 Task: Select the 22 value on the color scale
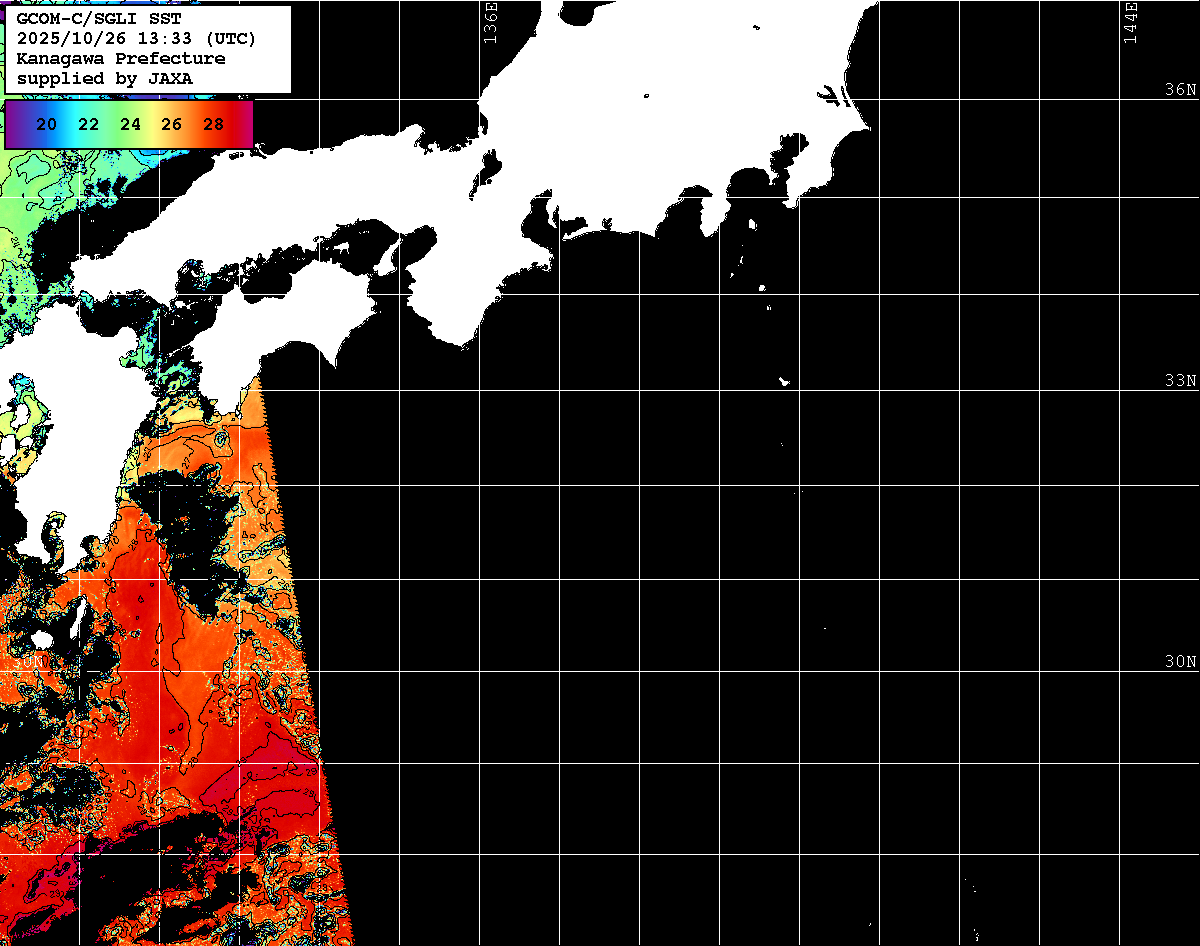point(88,125)
